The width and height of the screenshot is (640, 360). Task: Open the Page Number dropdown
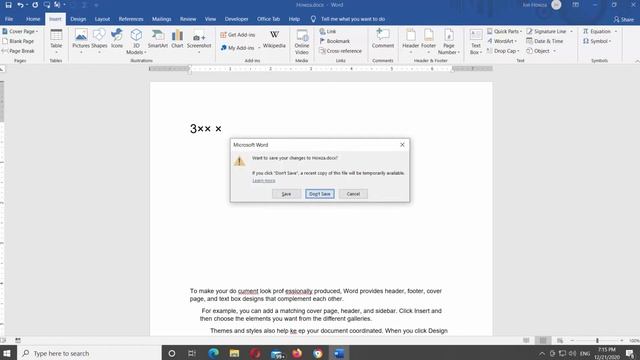pos(449,41)
